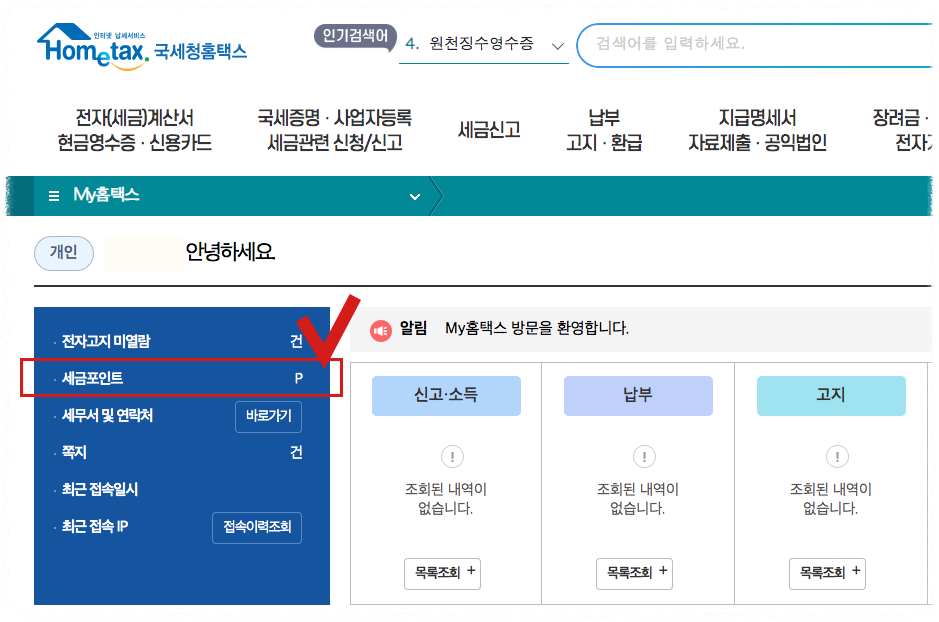The image size is (939, 622).
Task: Click the exclamation icon under 신고·소득
Action: click(x=452, y=456)
